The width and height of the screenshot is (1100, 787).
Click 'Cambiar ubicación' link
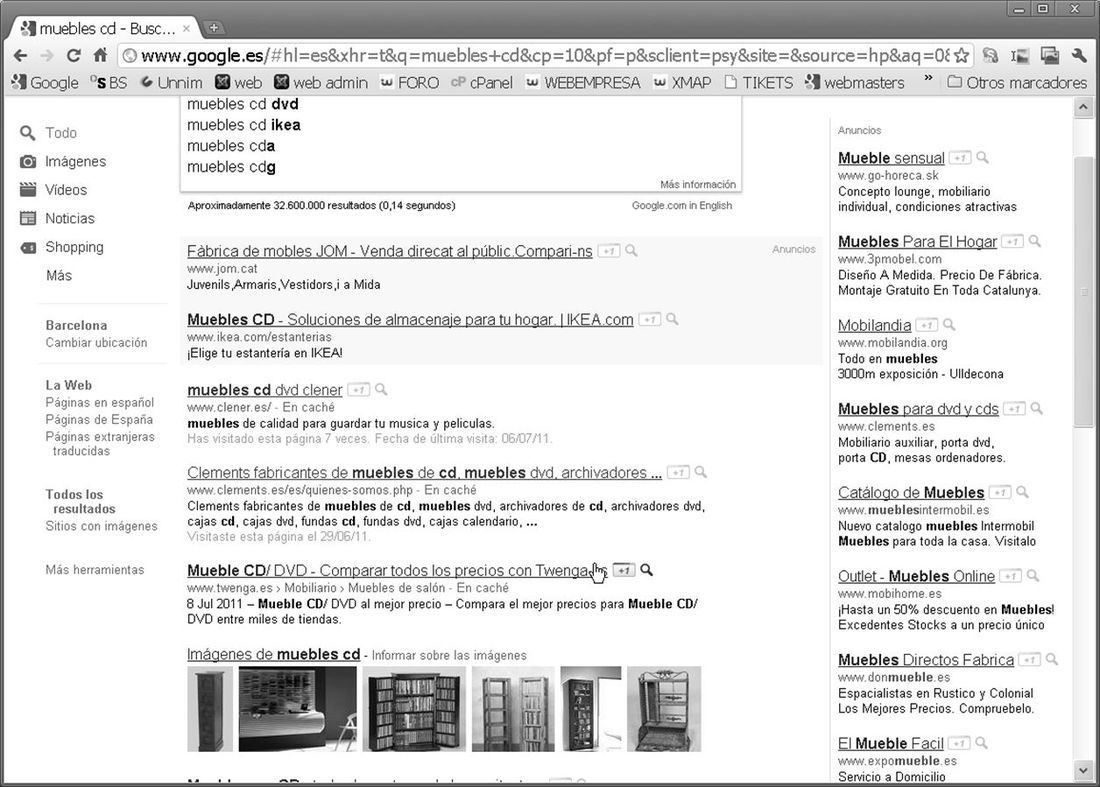[x=96, y=342]
